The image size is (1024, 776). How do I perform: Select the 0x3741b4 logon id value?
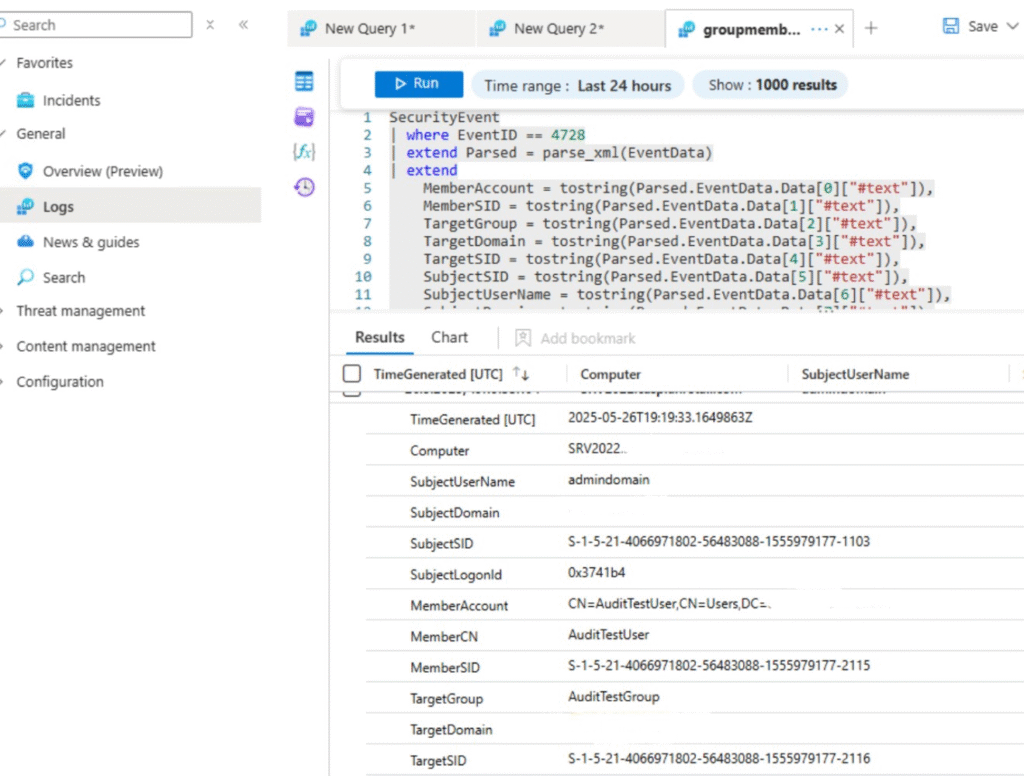tap(596, 572)
